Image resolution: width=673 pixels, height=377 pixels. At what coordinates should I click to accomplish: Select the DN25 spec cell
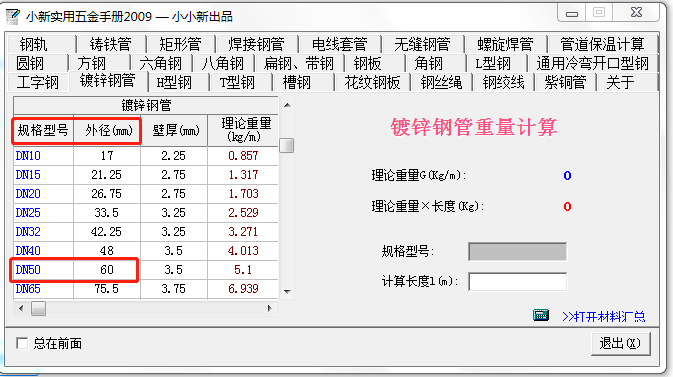tap(43, 213)
